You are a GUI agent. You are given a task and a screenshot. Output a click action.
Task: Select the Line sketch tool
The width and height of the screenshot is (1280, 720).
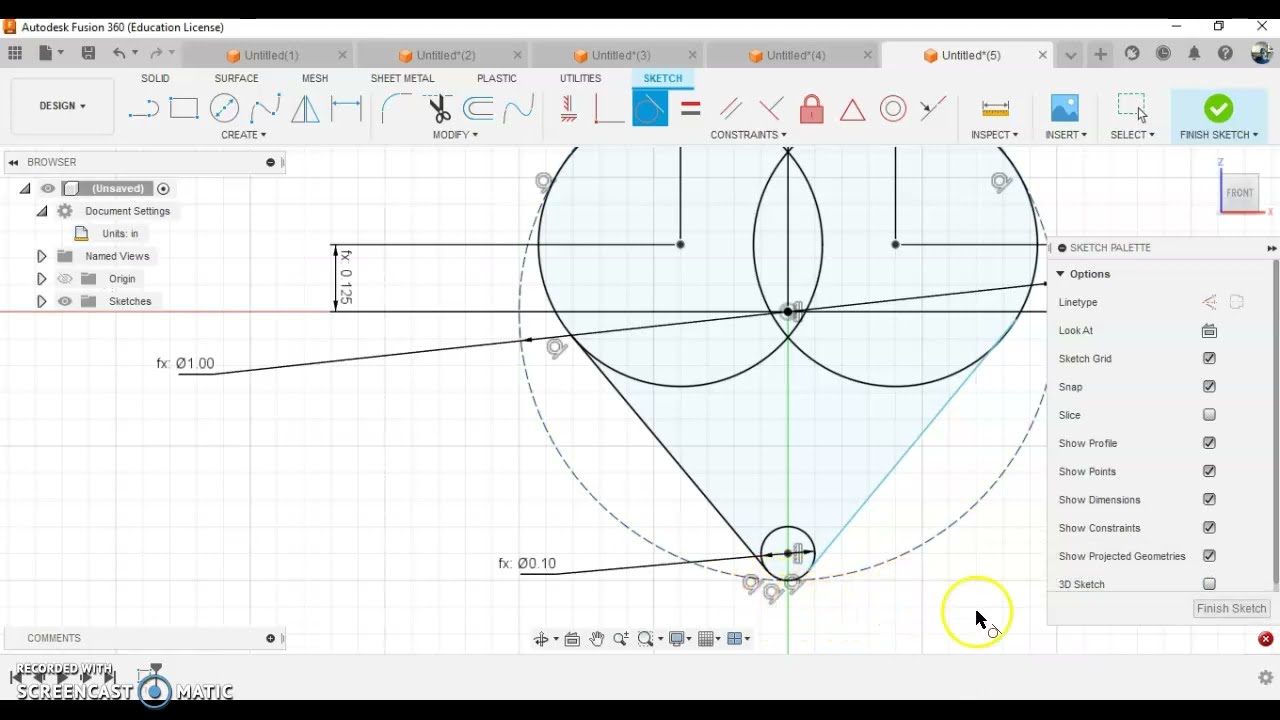[x=143, y=108]
